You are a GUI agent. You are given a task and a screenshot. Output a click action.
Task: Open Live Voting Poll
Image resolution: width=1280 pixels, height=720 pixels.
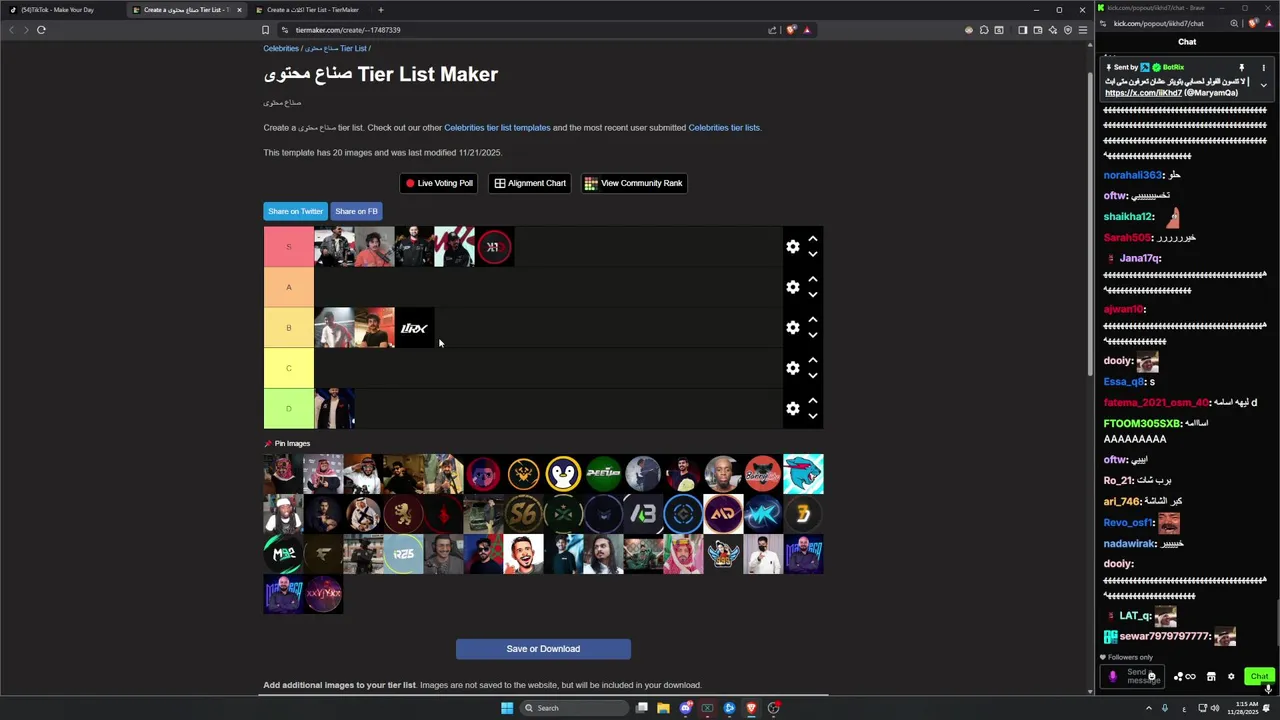[x=438, y=183]
